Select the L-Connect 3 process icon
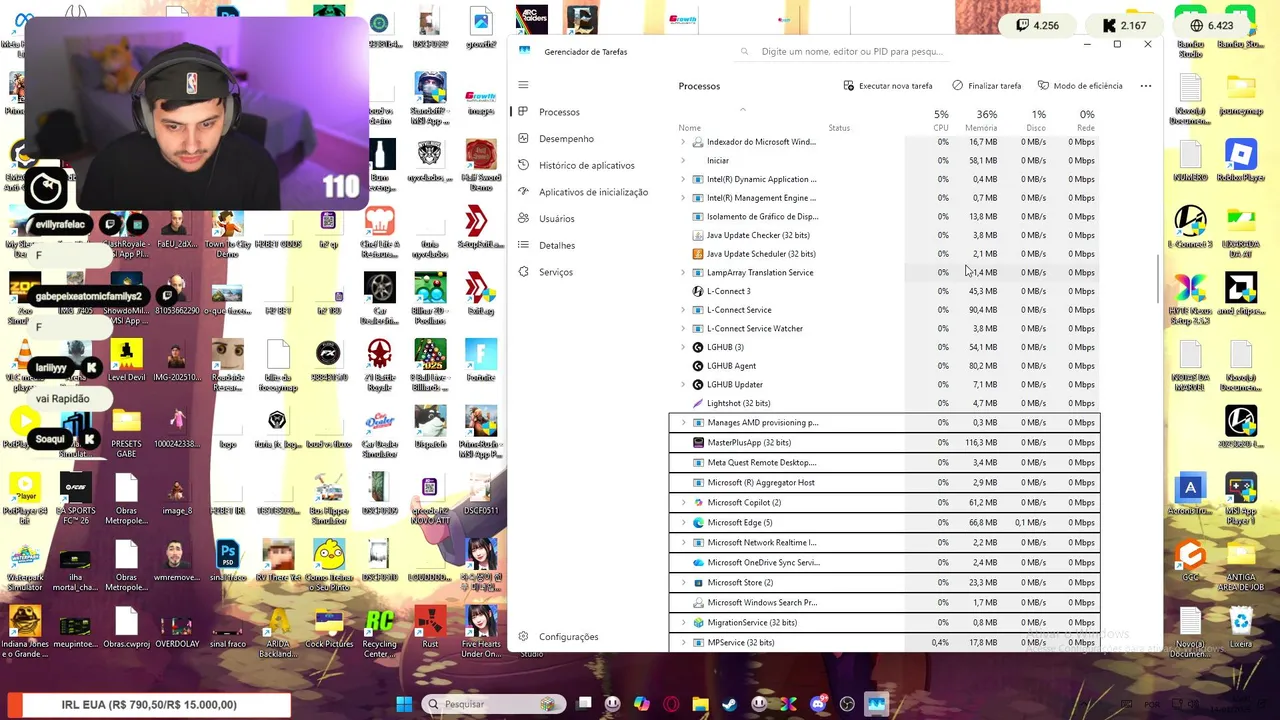The height and width of the screenshot is (720, 1280). click(698, 291)
